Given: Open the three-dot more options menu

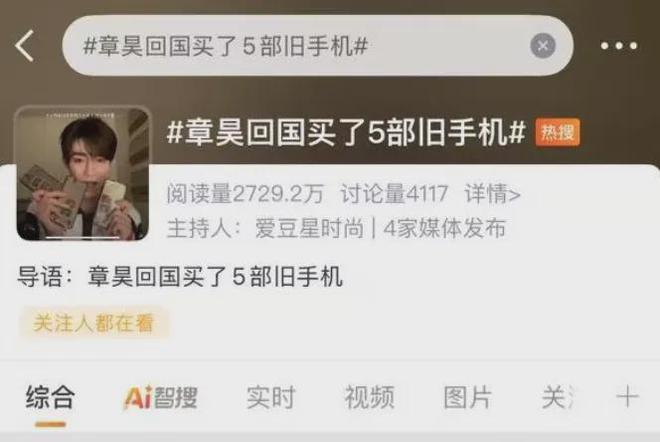Looking at the screenshot, I should click(x=619, y=45).
